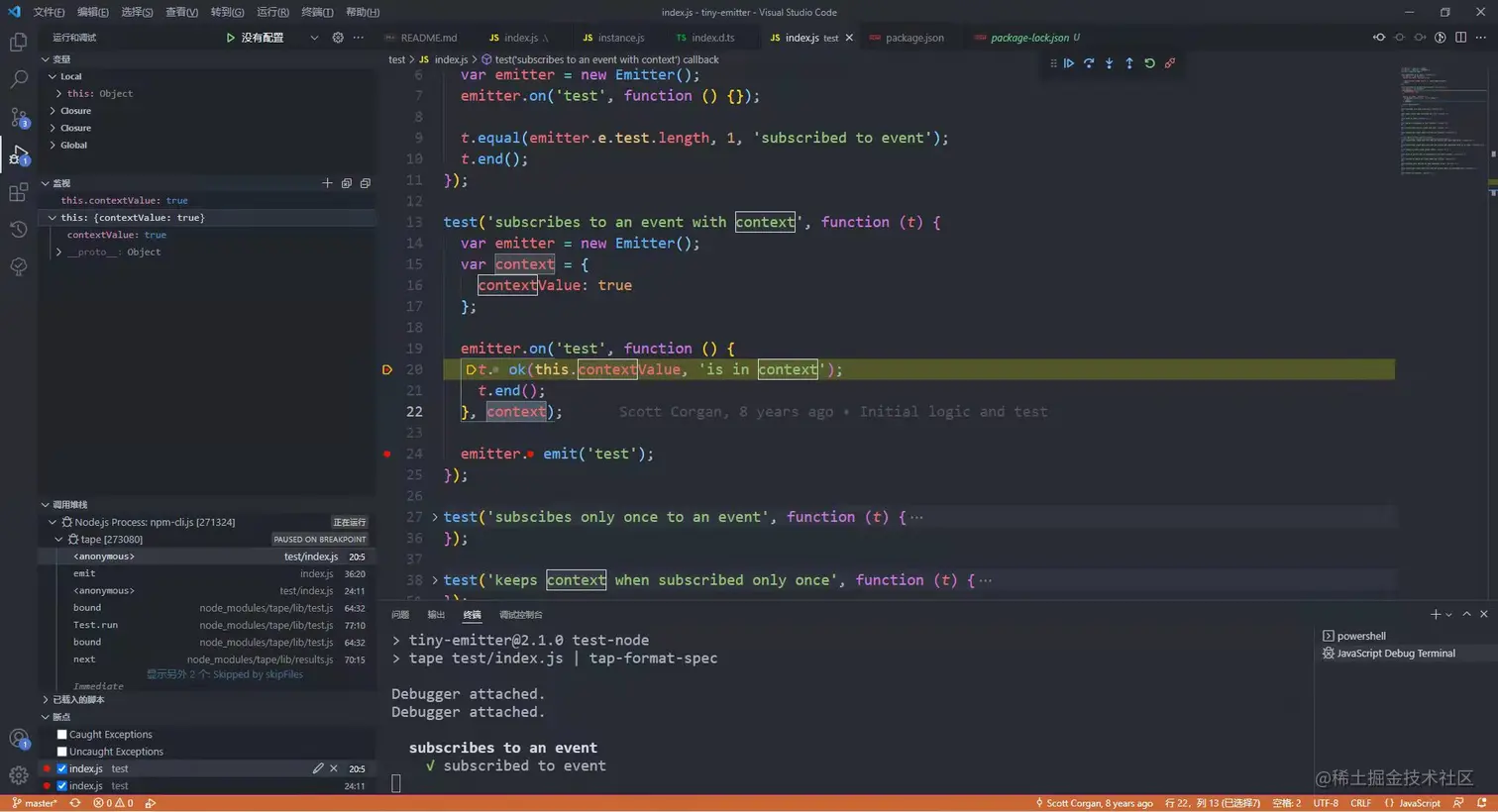Open the Accounts menu icon
This screenshot has height=812, width=1498.
[18, 739]
